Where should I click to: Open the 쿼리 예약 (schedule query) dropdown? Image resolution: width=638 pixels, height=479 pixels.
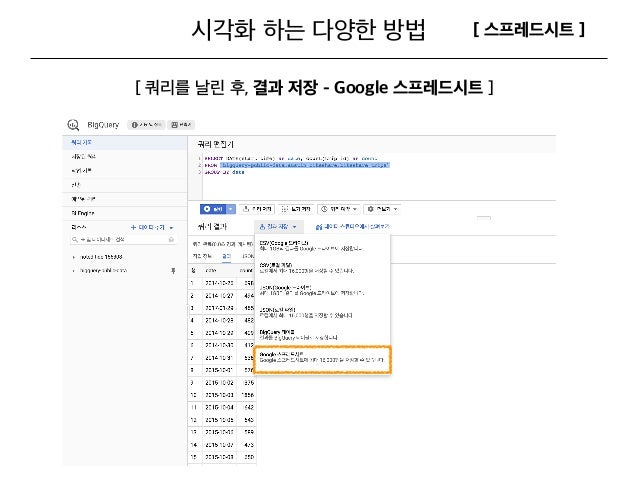coord(339,209)
